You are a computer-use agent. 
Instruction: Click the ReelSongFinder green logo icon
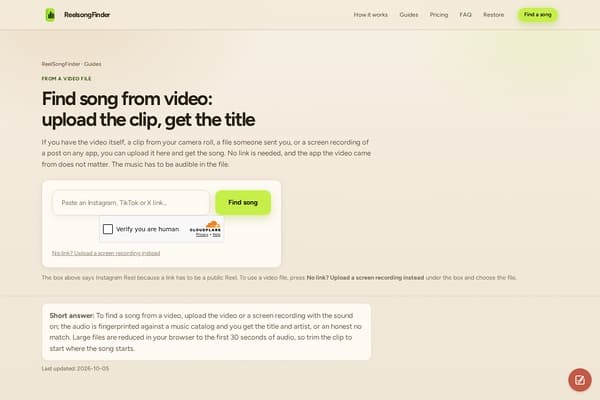point(50,15)
